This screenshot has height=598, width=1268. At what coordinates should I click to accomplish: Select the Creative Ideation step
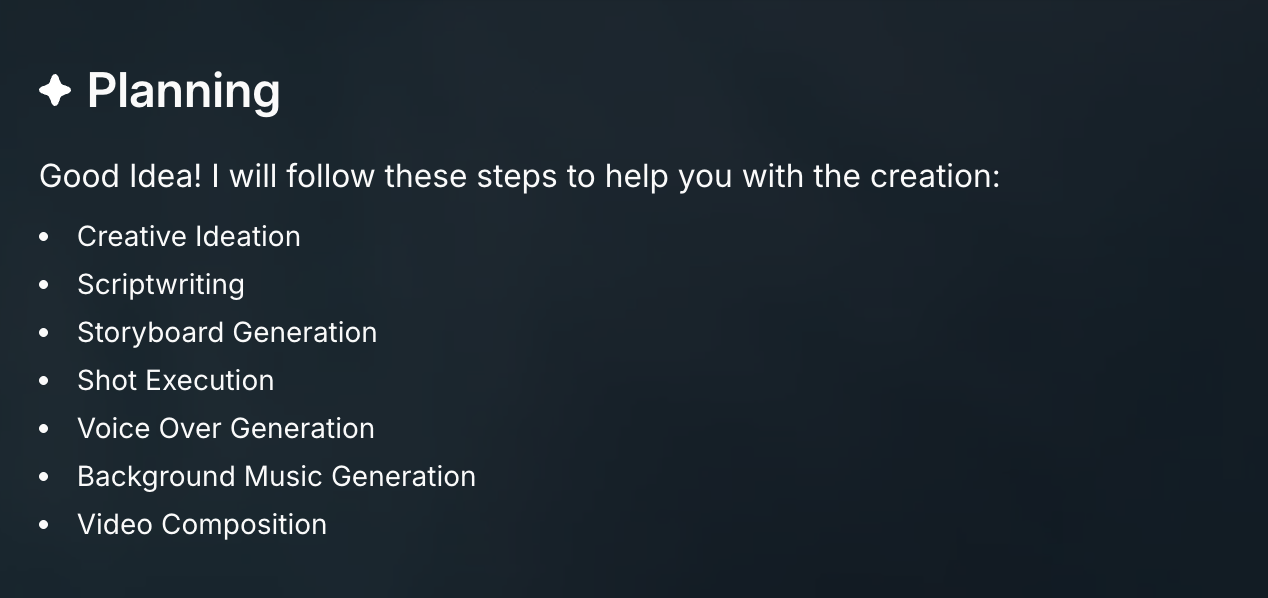coord(189,236)
